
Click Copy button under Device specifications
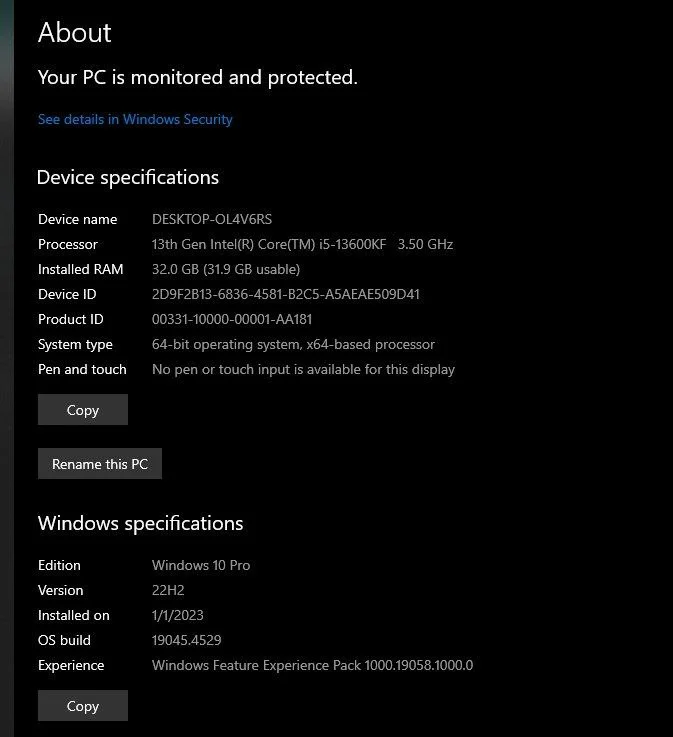point(83,410)
